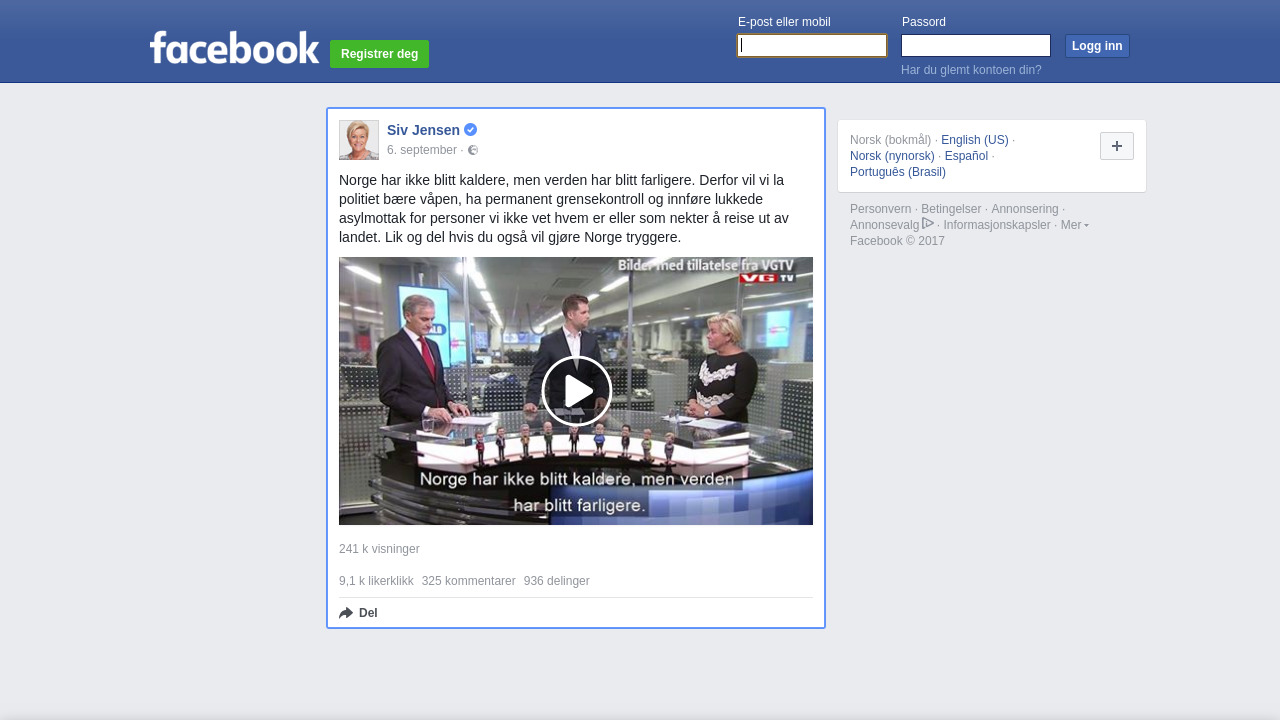
Task: Click the Passord input field
Action: [x=975, y=46]
